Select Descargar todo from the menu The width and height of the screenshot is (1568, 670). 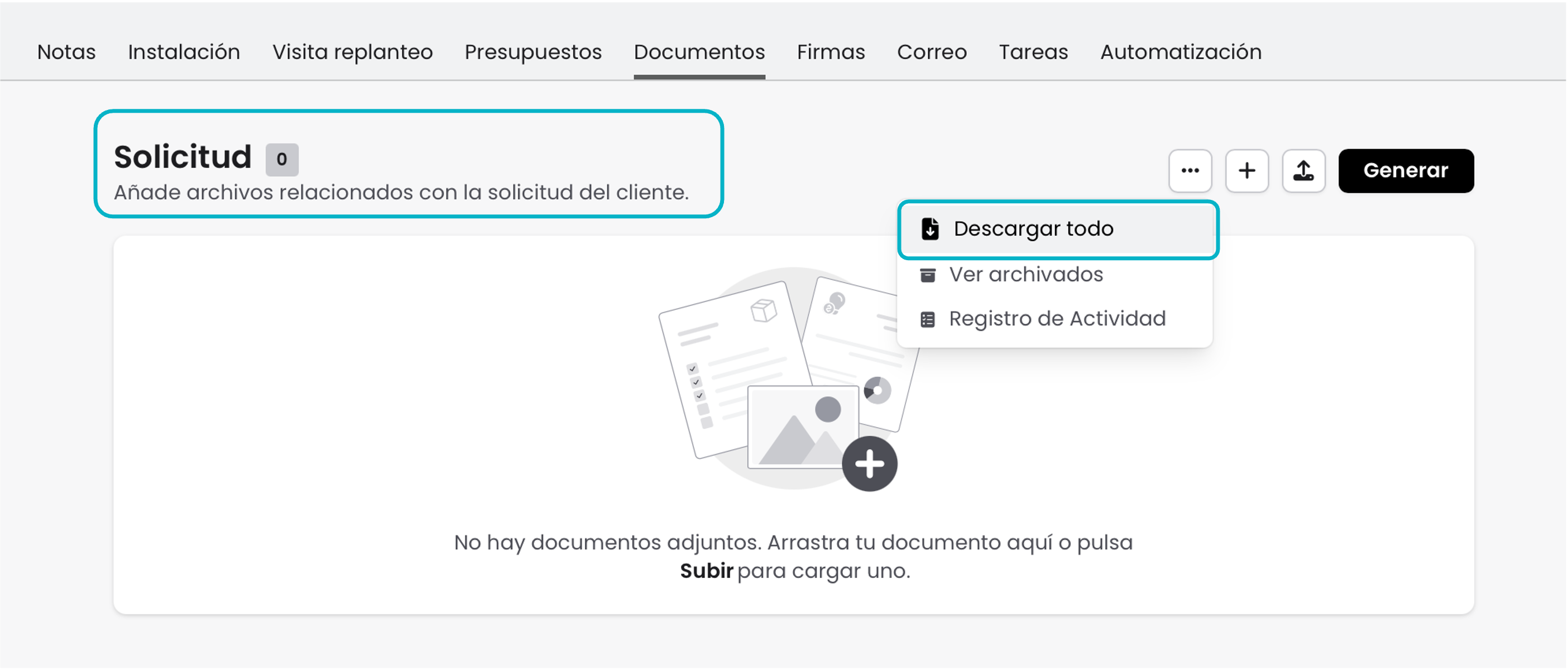(1058, 229)
